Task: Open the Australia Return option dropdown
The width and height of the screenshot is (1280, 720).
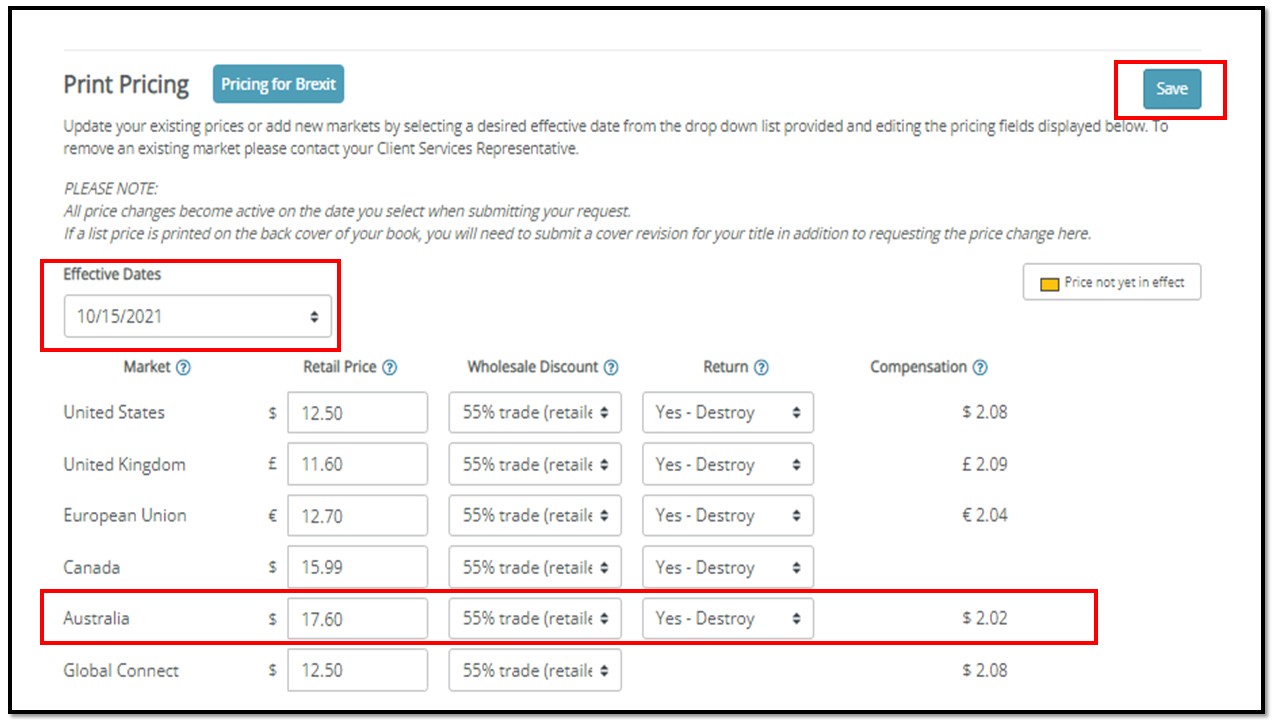Action: 727,619
